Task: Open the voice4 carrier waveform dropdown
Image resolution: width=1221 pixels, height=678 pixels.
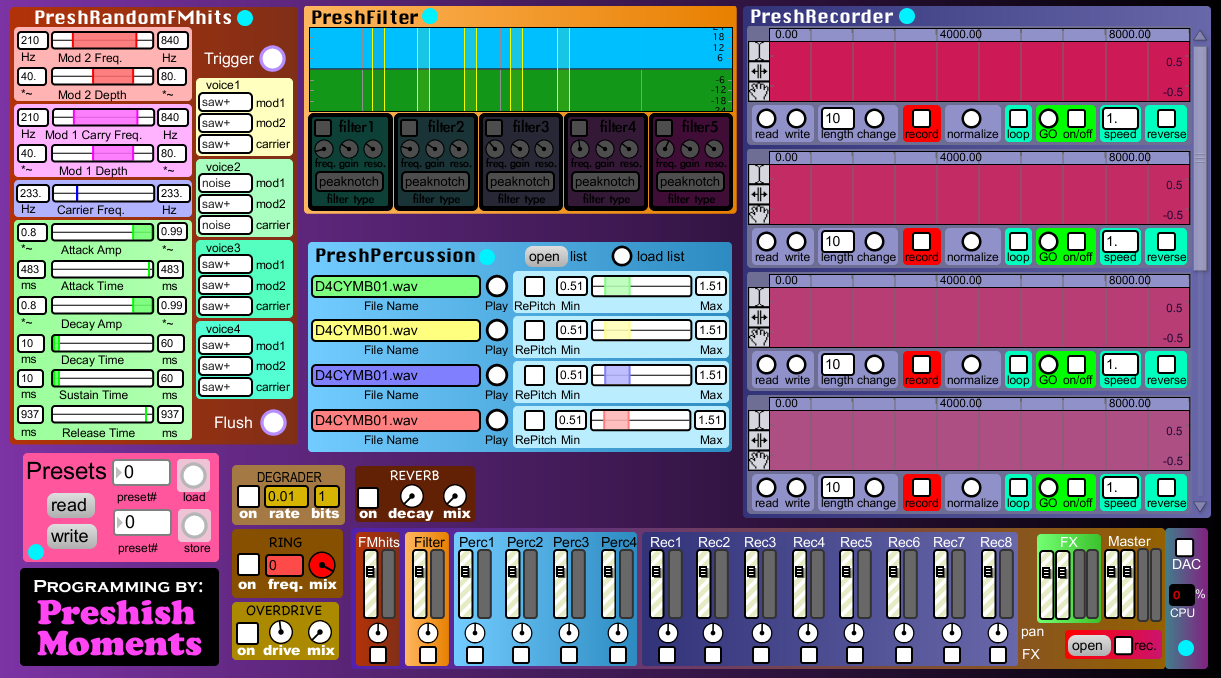Action: [225, 387]
